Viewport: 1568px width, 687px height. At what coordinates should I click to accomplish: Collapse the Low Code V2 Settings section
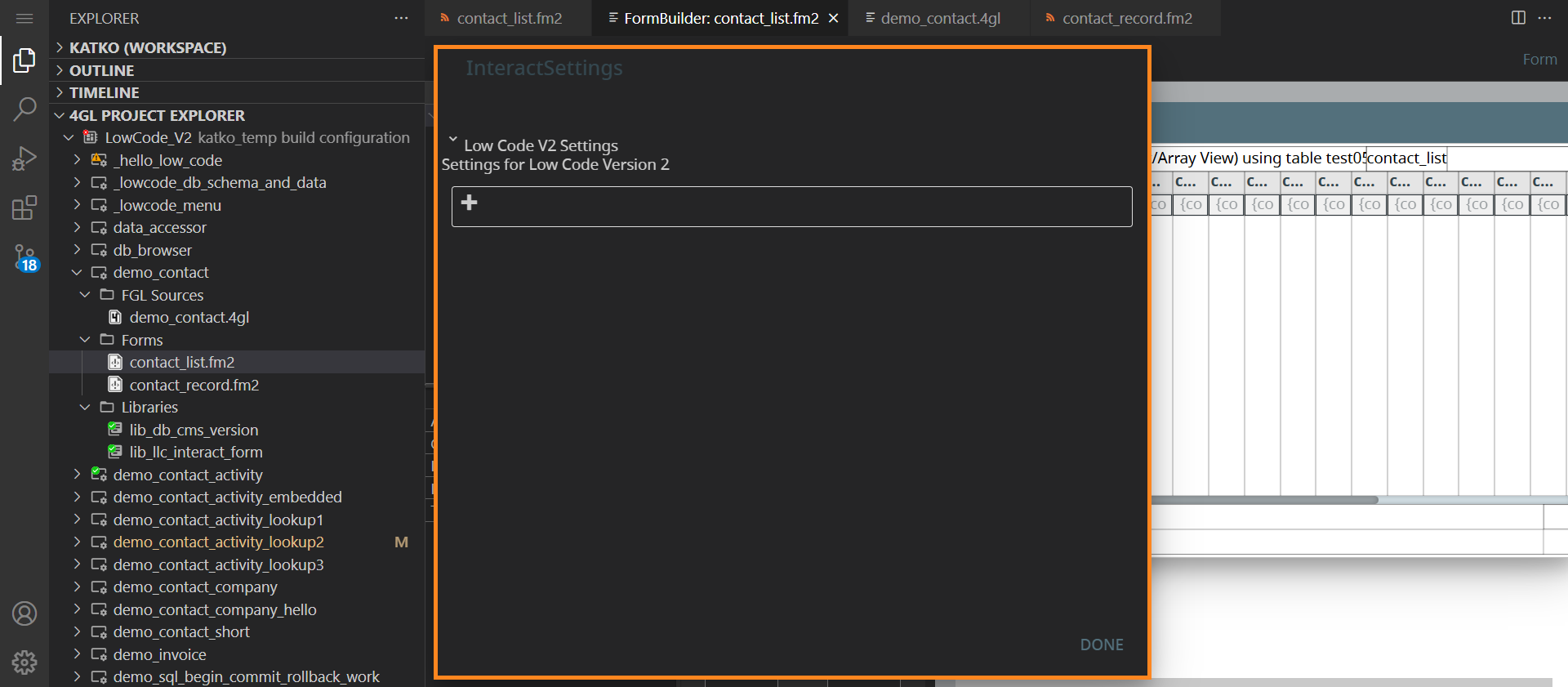(x=453, y=141)
